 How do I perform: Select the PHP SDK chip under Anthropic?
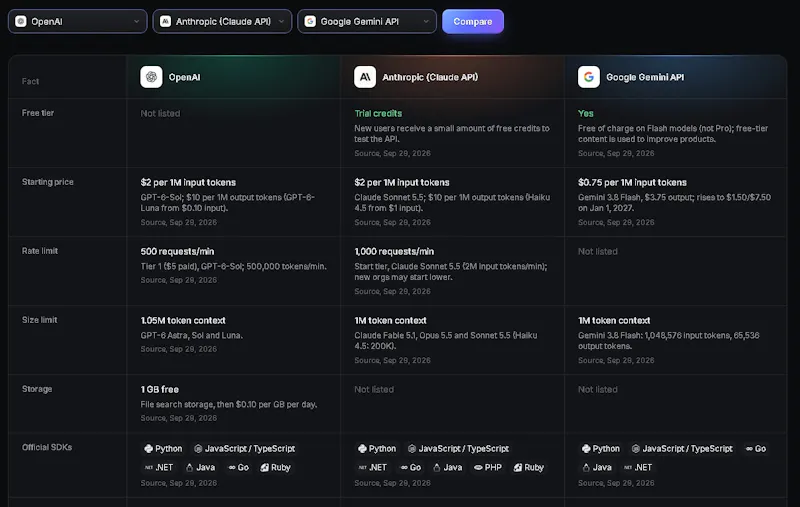coord(488,468)
